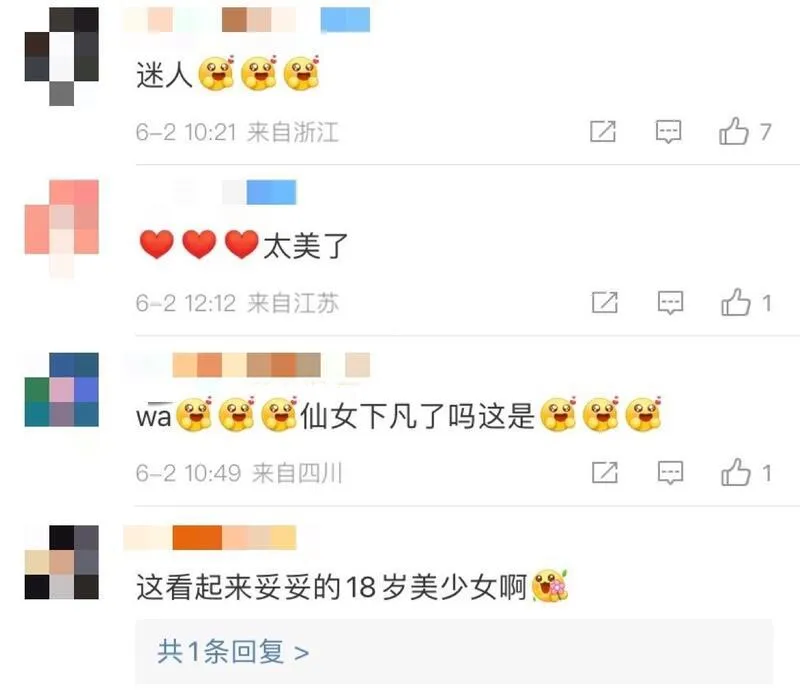
Task: Click the timestamp 6-2 10:21 来自浙江
Action: (x=237, y=132)
